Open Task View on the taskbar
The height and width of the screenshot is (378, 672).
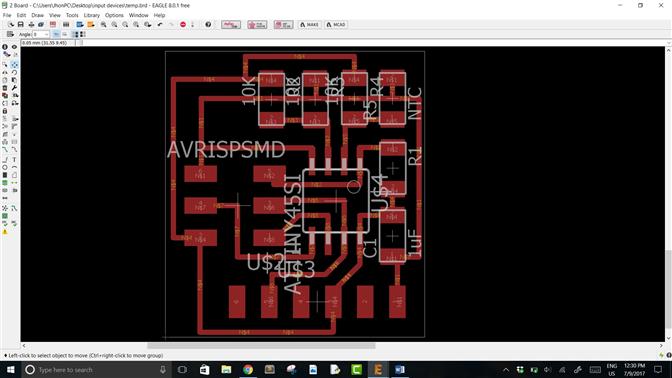click(182, 369)
